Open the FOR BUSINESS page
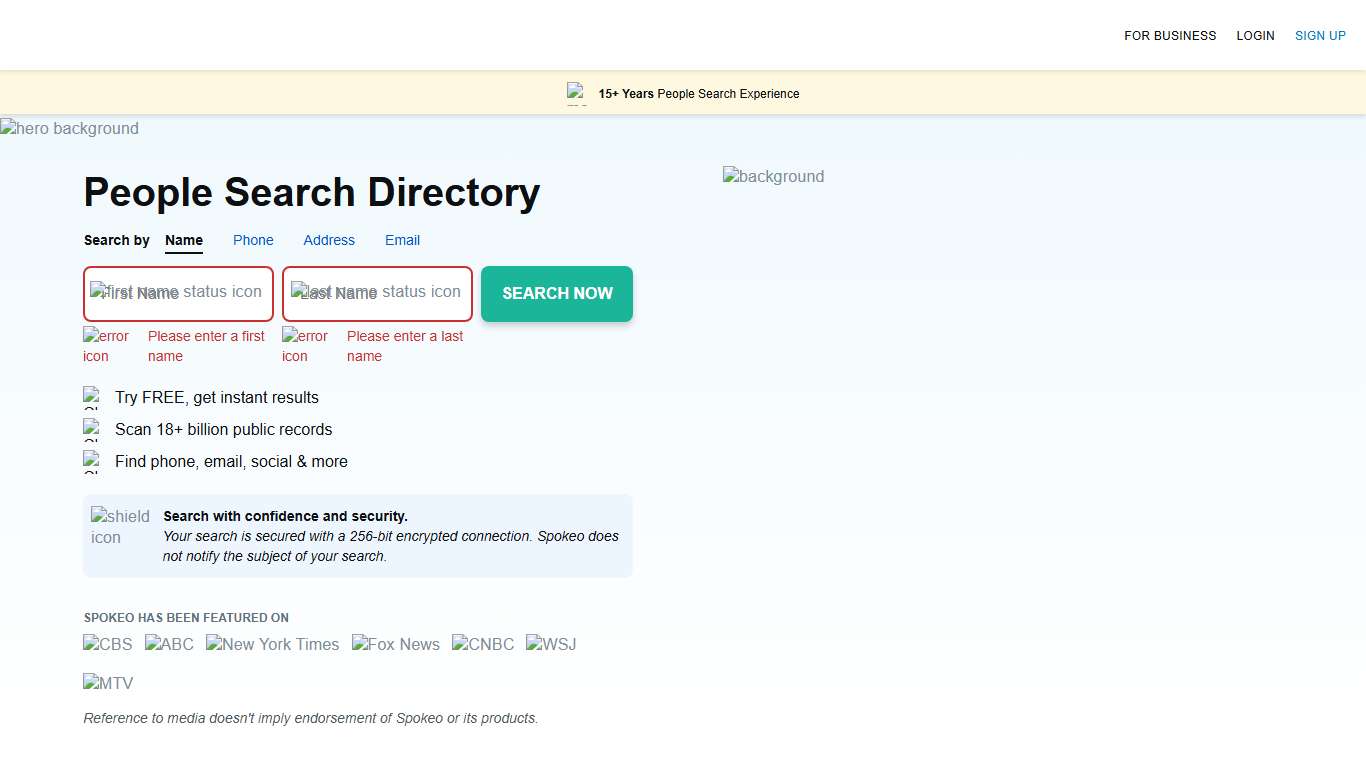 point(1170,35)
